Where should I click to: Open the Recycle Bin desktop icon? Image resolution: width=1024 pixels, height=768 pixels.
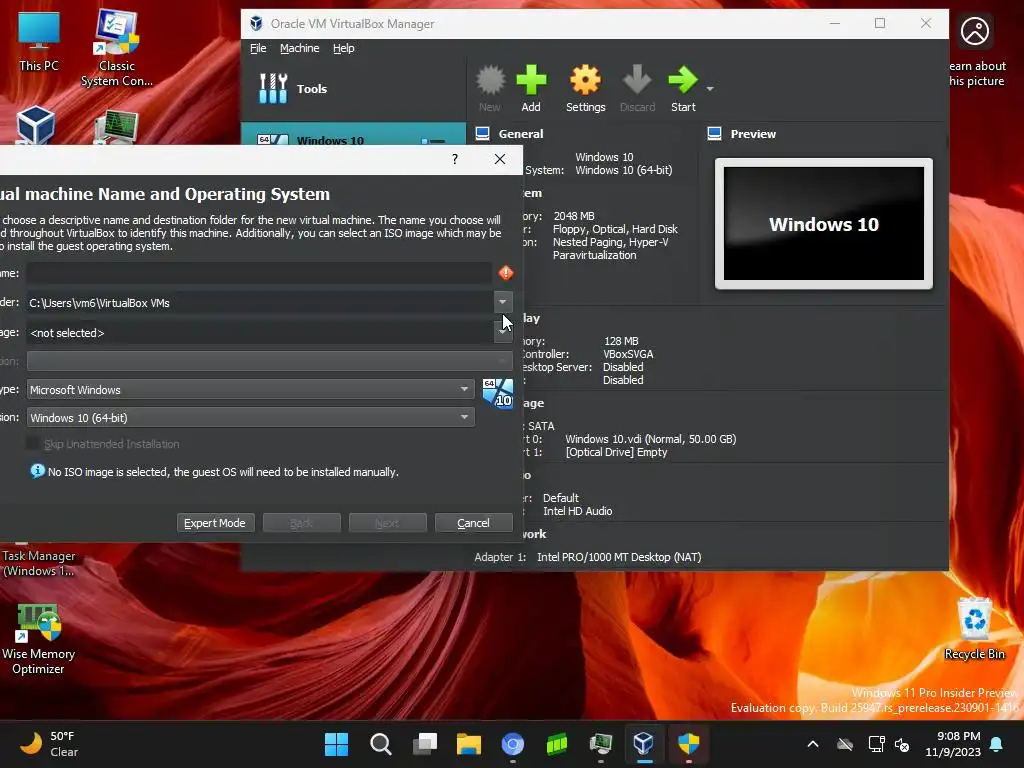click(x=974, y=629)
